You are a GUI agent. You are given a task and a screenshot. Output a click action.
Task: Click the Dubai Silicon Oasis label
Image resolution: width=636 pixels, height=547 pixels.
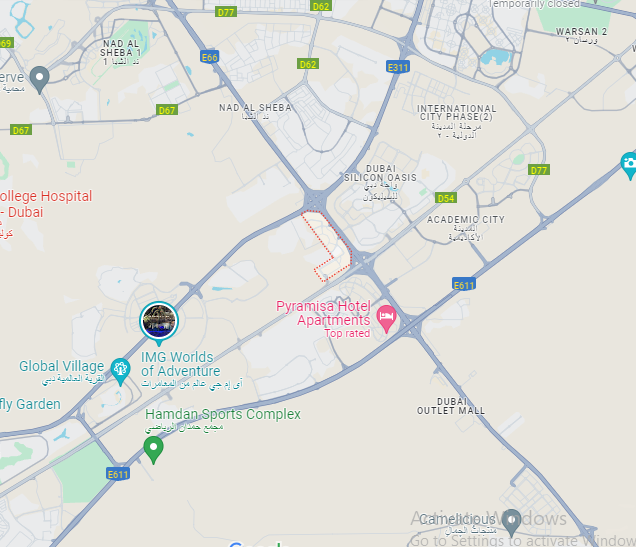pyautogui.click(x=380, y=173)
